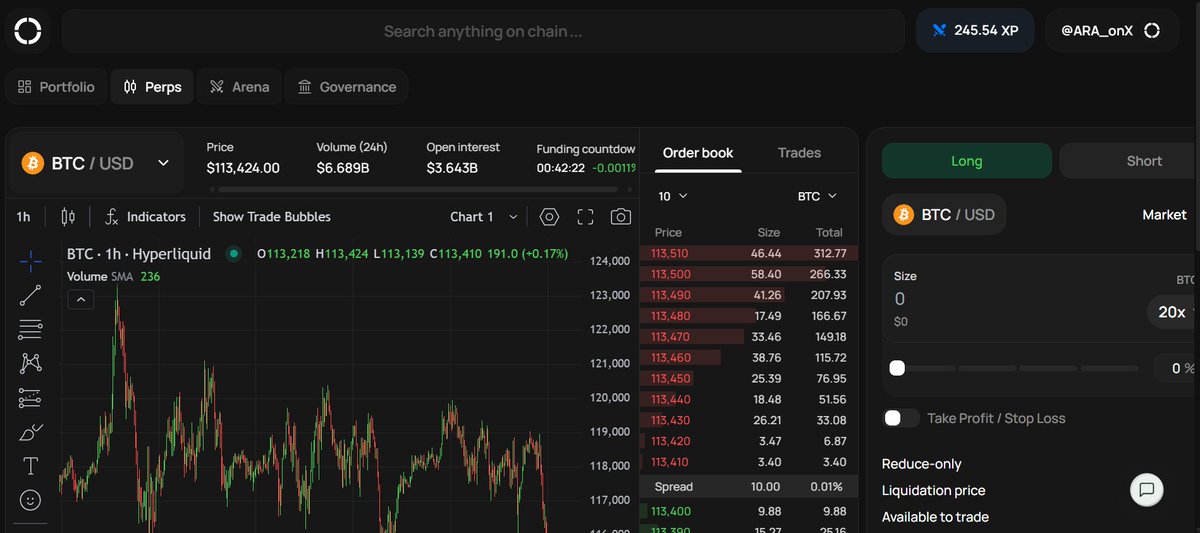This screenshot has width=1200, height=533.
Task: Open the @ARA_onX account menu
Action: (x=1110, y=31)
